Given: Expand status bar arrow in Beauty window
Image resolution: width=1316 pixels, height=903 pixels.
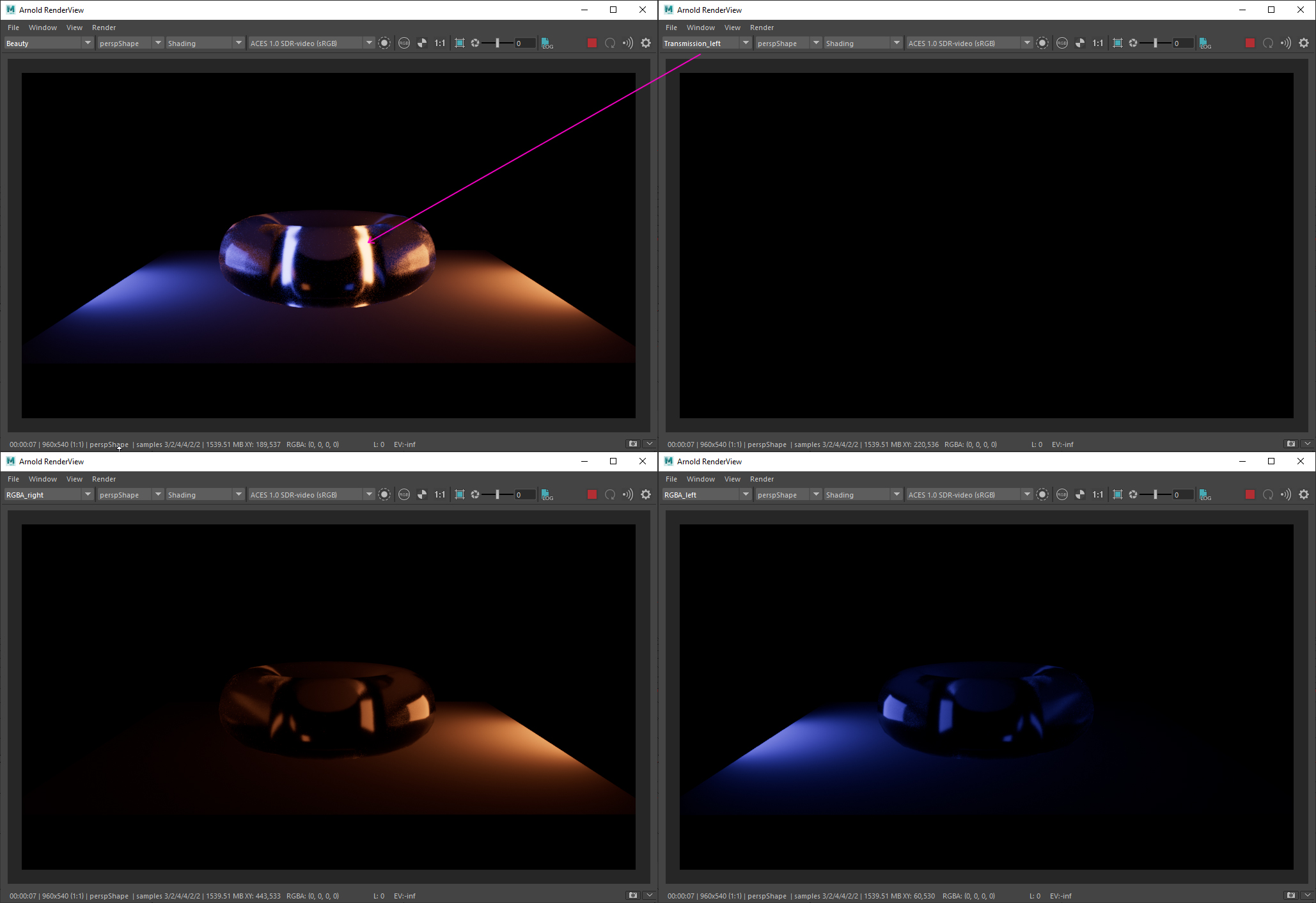Looking at the screenshot, I should 650,444.
